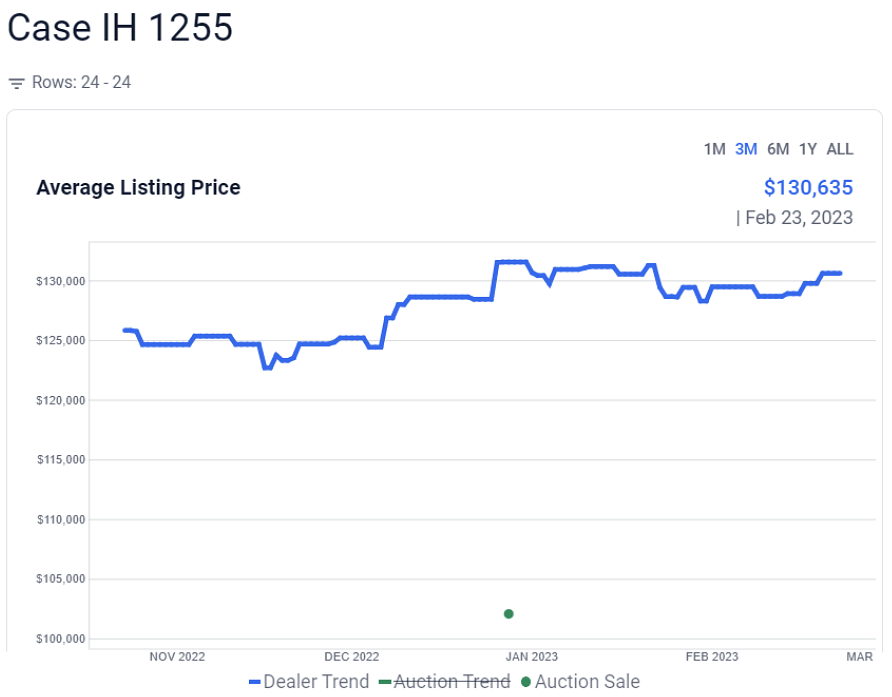This screenshot has height=697, width=892.
Task: Click the Feb 23, 2023 date label
Action: [x=799, y=217]
